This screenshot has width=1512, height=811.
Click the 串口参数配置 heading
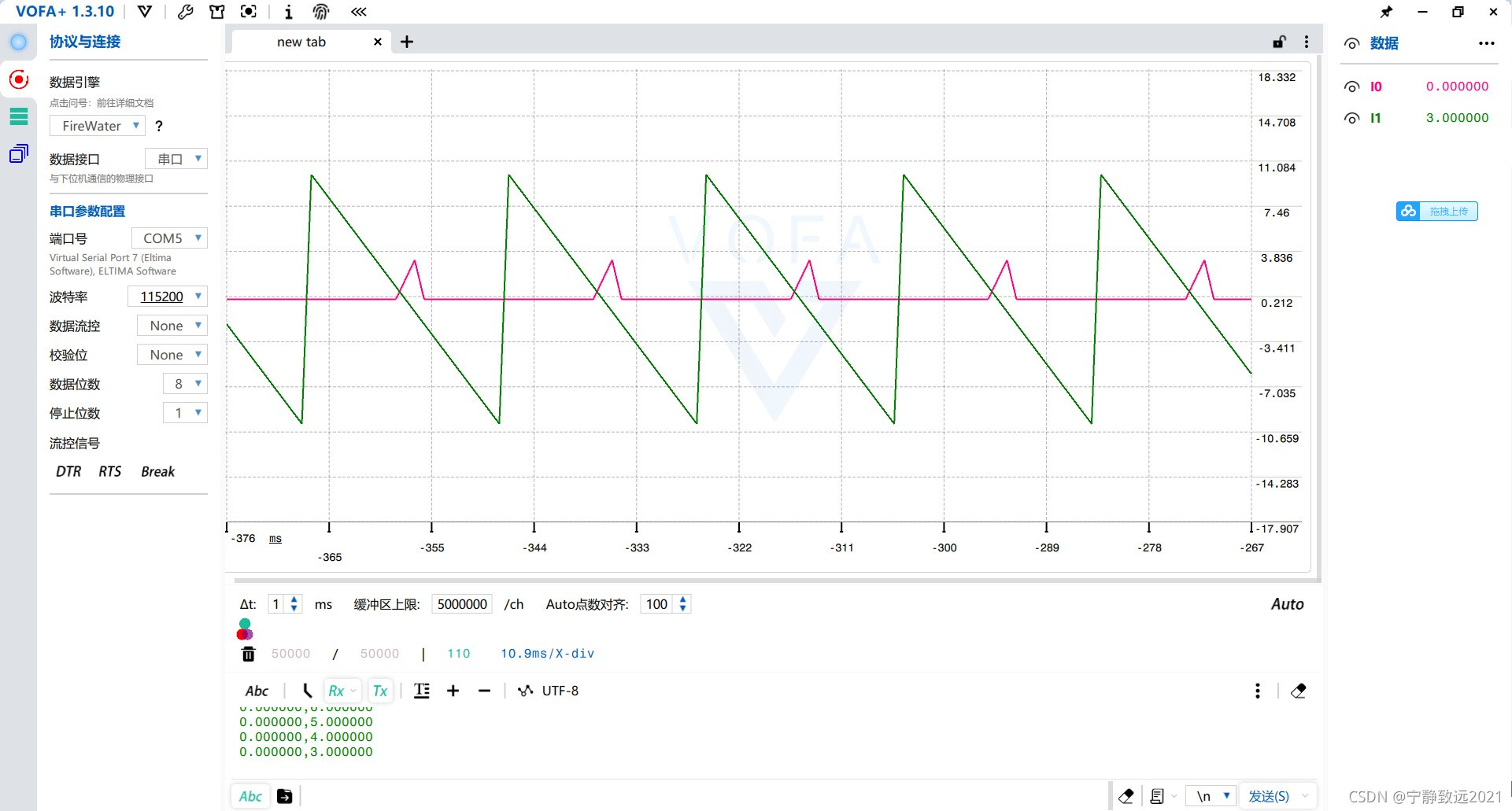point(87,211)
